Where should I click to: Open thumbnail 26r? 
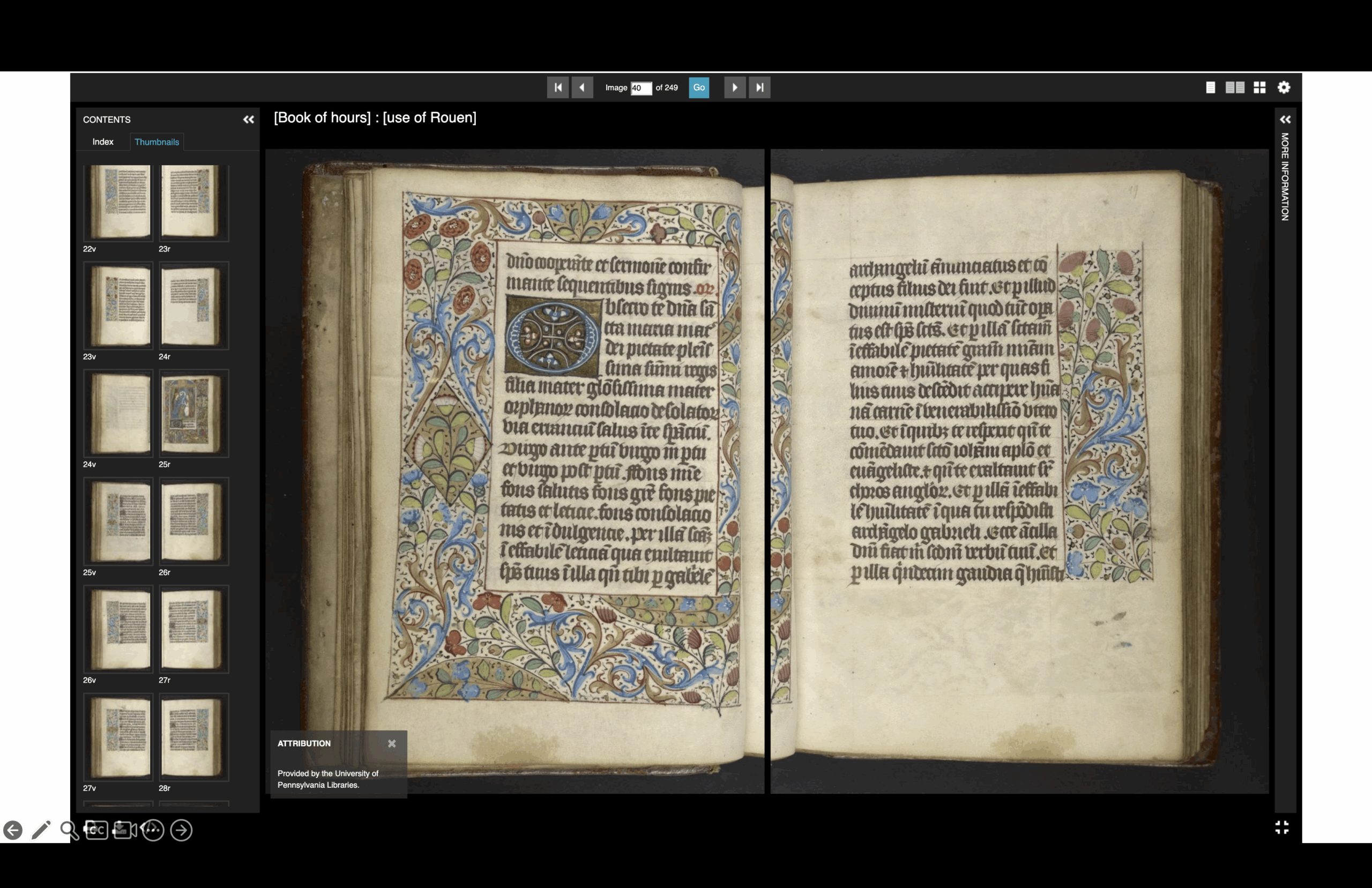pos(193,521)
